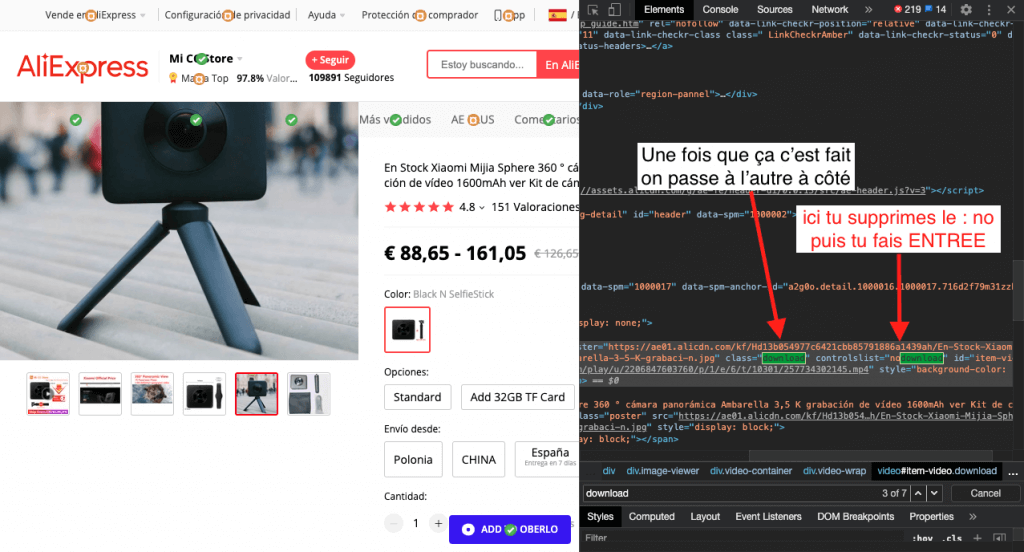Cancel the DevTools search
The image size is (1024, 552).
coord(985,493)
